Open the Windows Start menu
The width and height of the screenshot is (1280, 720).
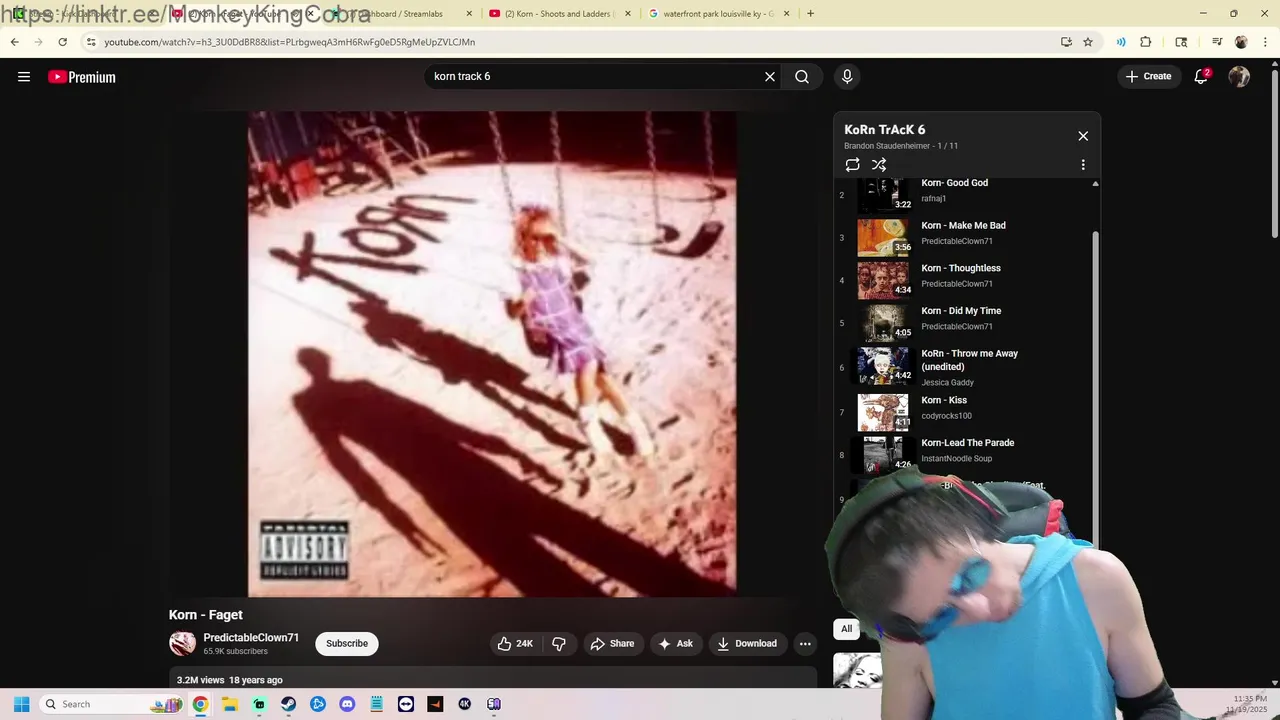(21, 704)
